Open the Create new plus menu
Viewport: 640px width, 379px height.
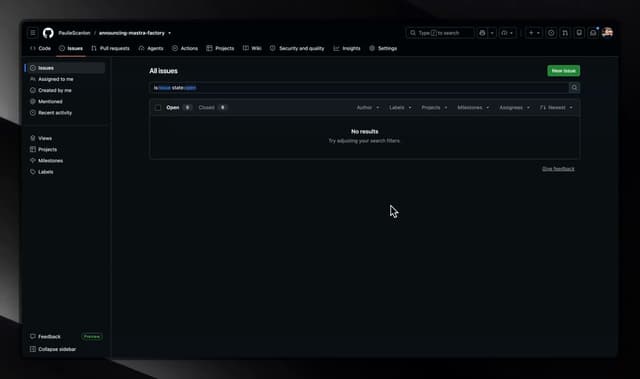pyautogui.click(x=534, y=33)
